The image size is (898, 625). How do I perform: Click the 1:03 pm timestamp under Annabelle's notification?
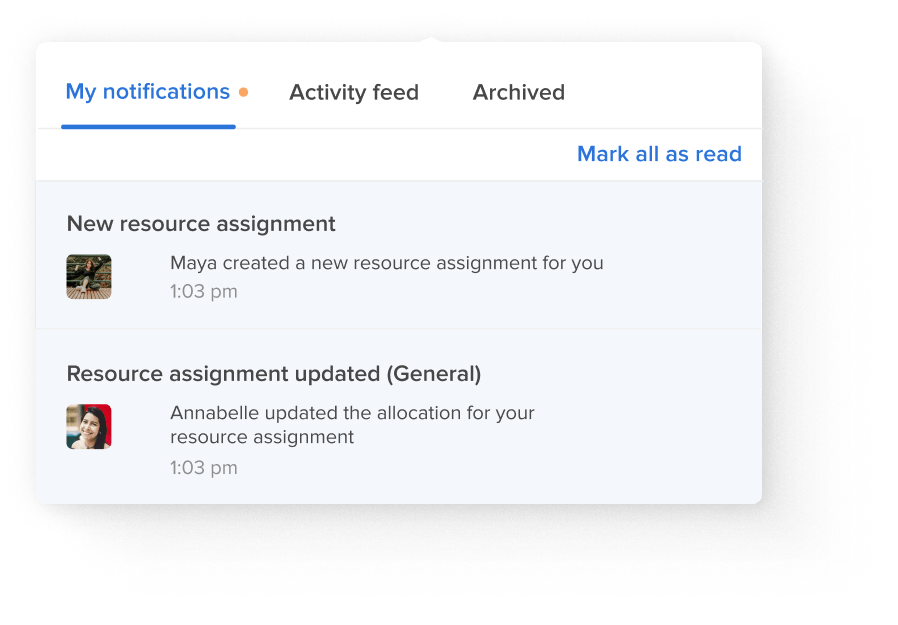(x=204, y=468)
